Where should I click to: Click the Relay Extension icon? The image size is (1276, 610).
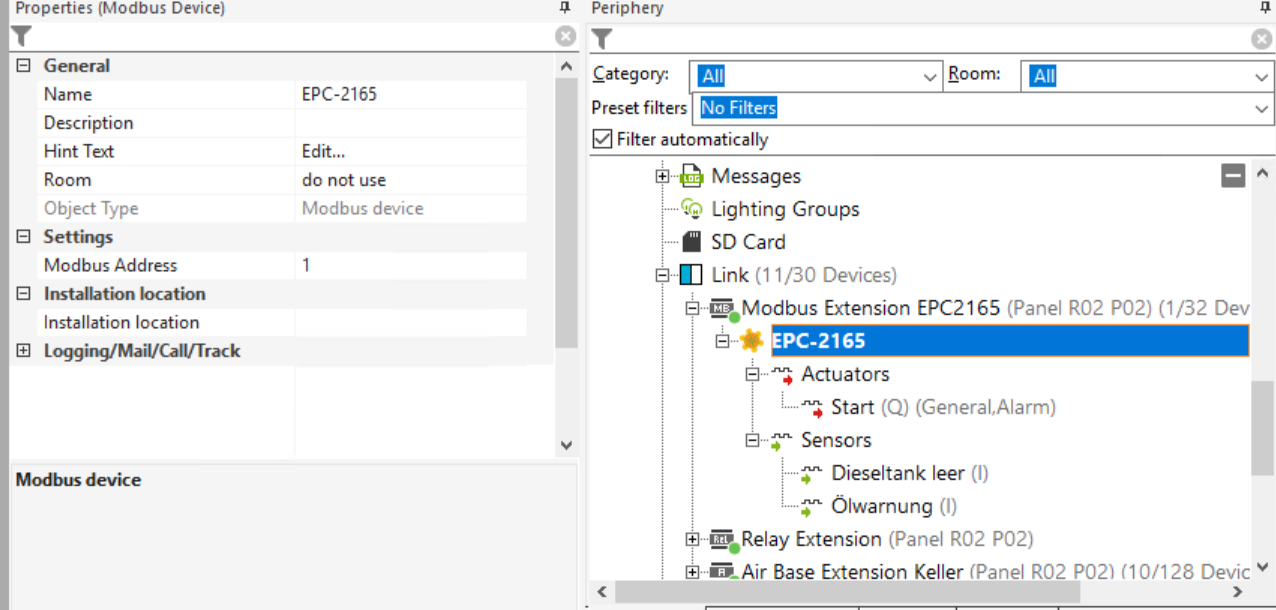click(722, 540)
